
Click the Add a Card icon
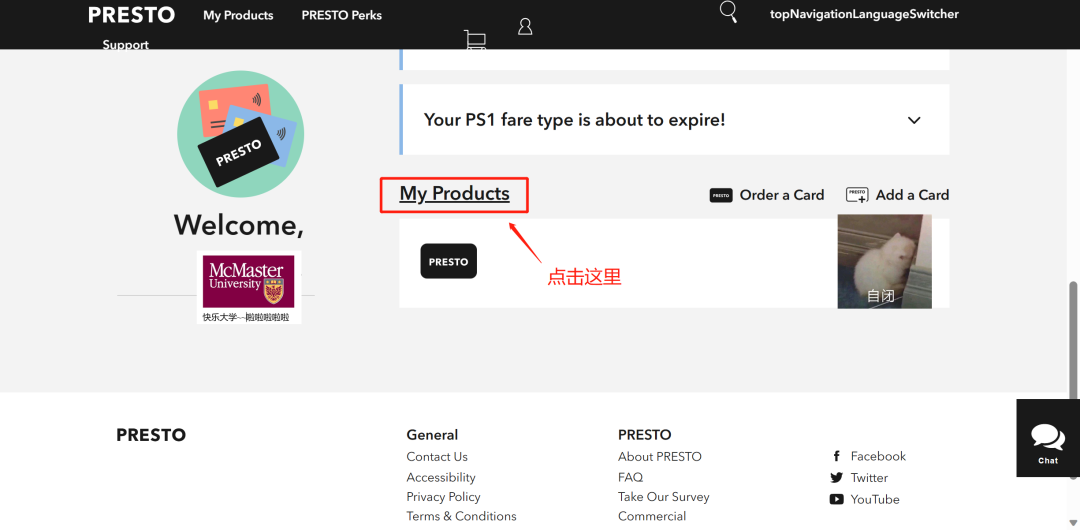pos(857,195)
